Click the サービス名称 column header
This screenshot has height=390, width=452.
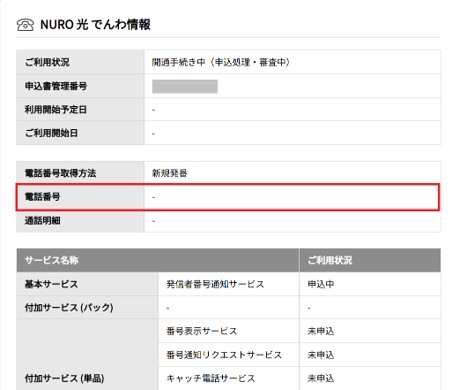[x=52, y=260]
